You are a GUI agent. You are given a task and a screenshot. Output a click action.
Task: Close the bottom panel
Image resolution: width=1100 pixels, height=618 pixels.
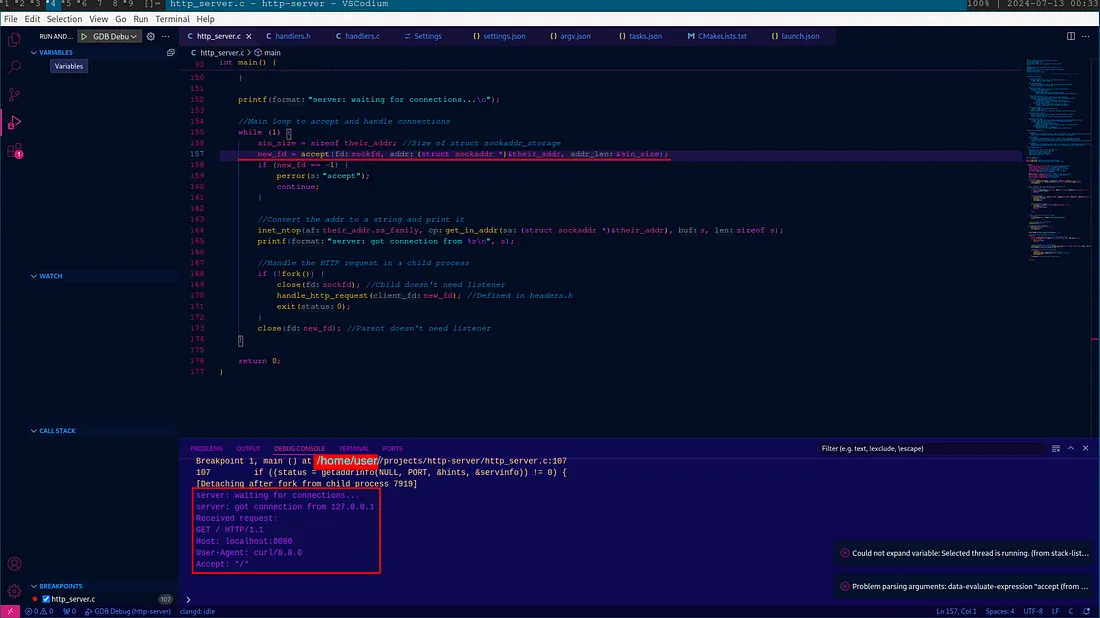tap(1085, 448)
